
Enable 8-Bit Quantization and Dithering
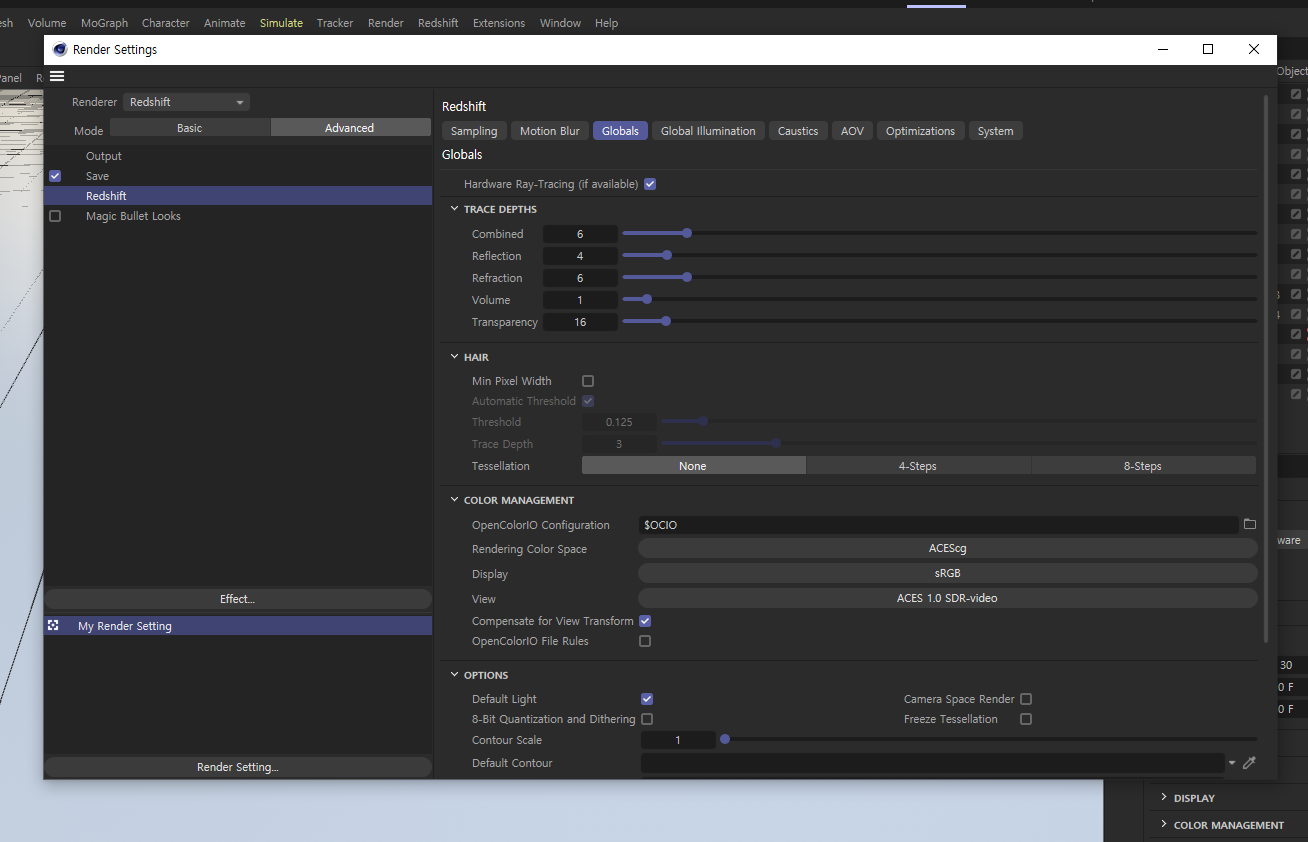647,719
